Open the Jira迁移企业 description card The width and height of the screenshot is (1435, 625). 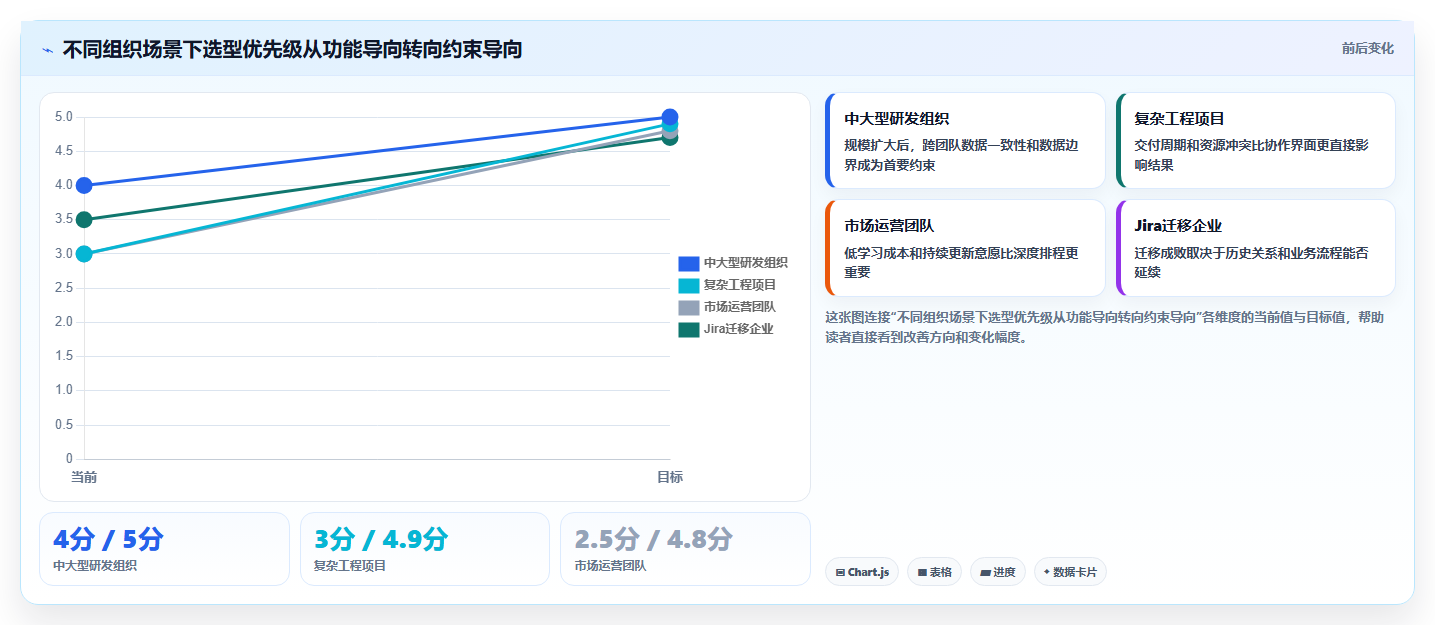click(1255, 248)
